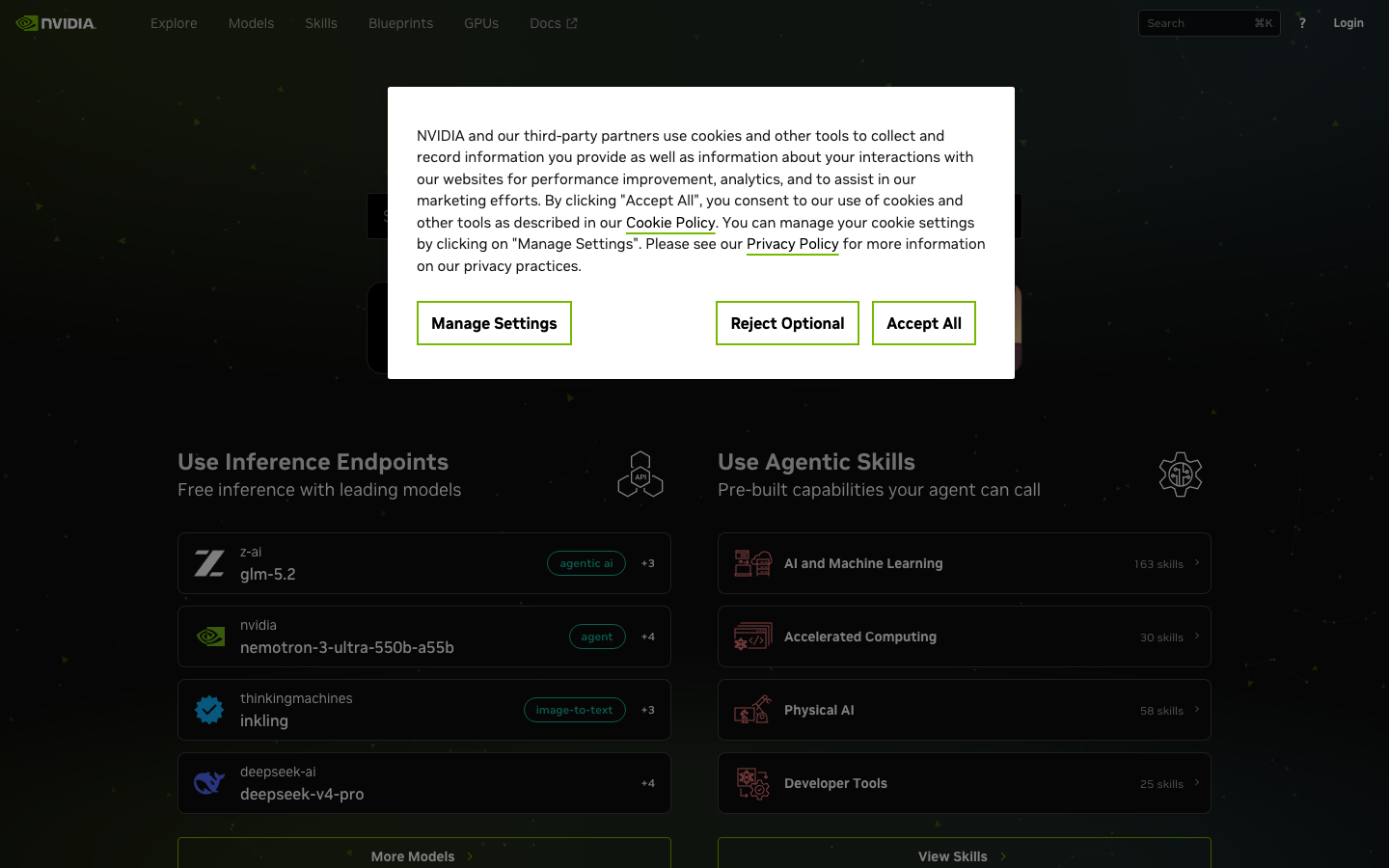Click the Login button
The width and height of the screenshot is (1389, 868).
[1348, 23]
